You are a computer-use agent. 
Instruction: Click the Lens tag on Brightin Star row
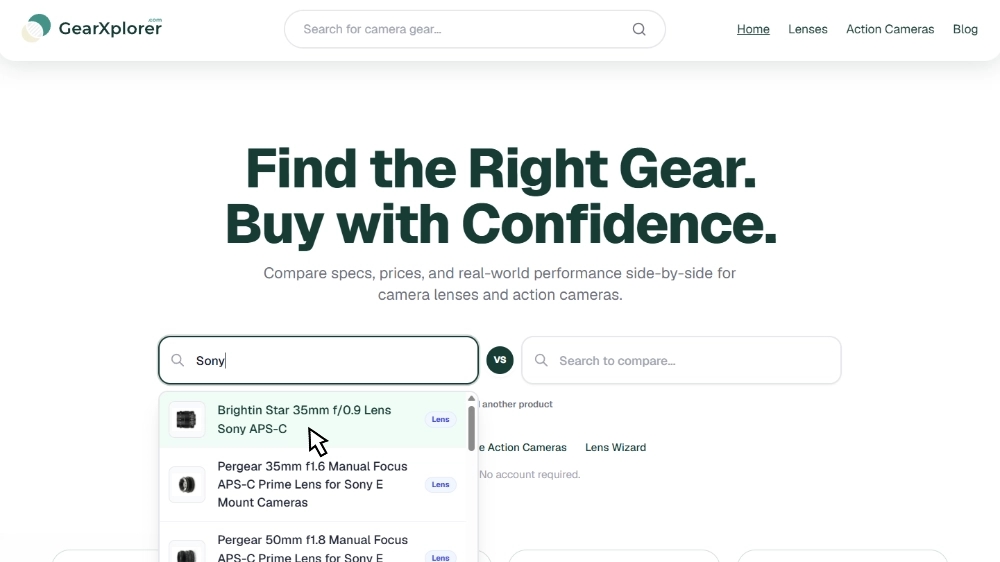click(441, 420)
